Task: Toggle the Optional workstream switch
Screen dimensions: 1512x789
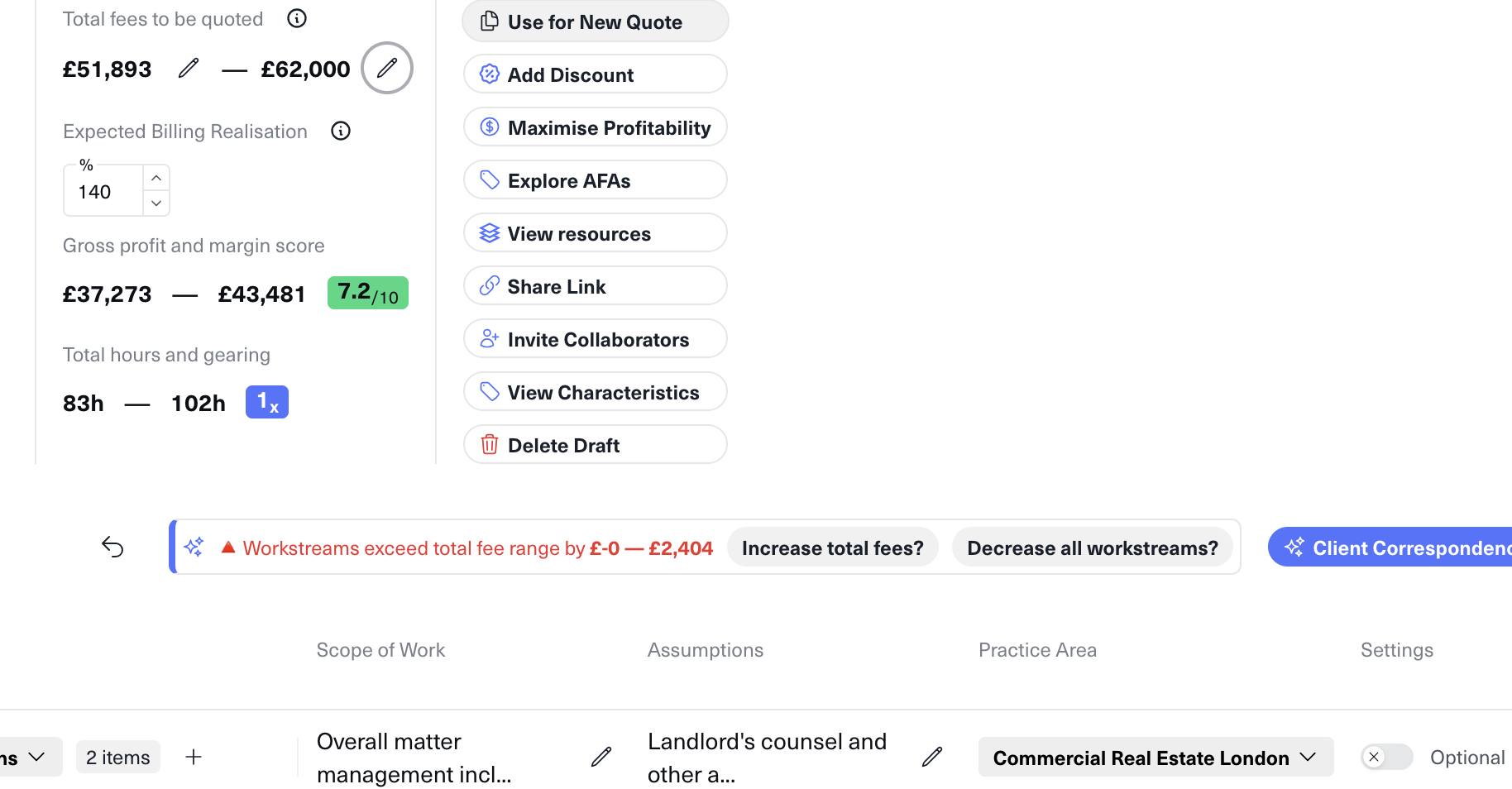Action: (1386, 757)
